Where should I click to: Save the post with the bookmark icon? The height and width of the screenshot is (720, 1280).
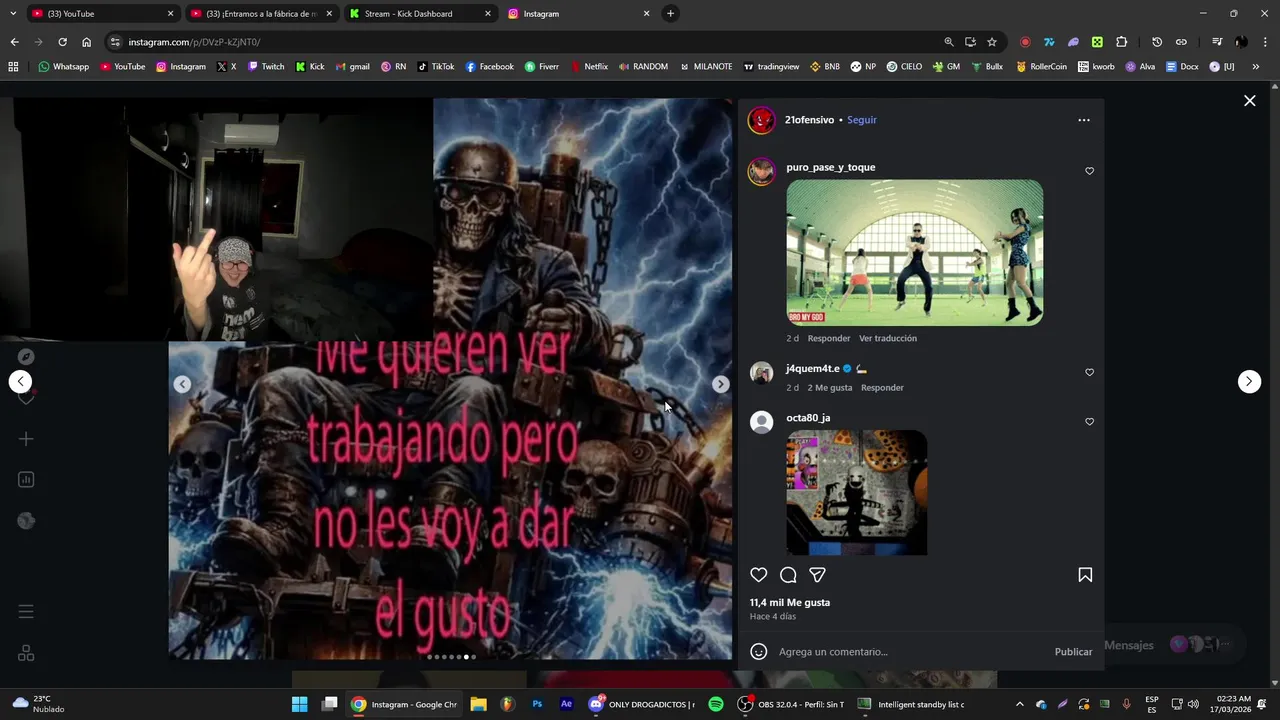pos(1085,575)
